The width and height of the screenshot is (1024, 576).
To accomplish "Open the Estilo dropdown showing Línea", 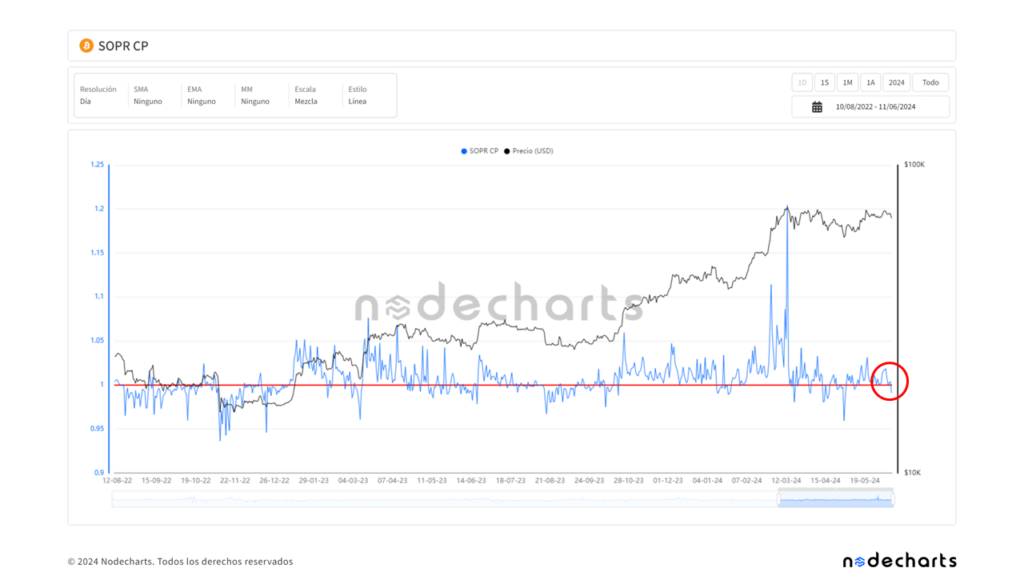I will 364,96.
